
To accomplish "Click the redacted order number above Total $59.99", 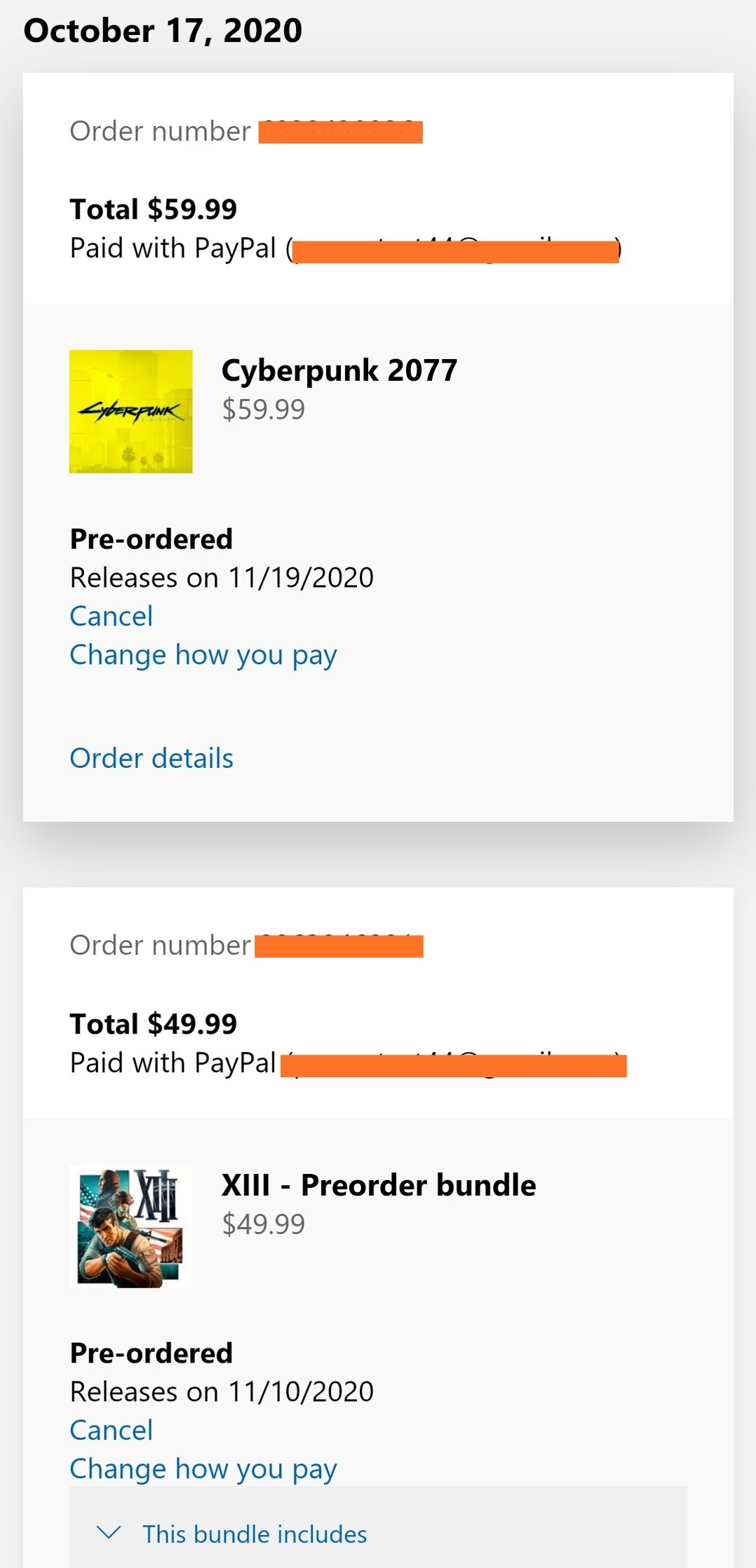I will click(x=340, y=132).
